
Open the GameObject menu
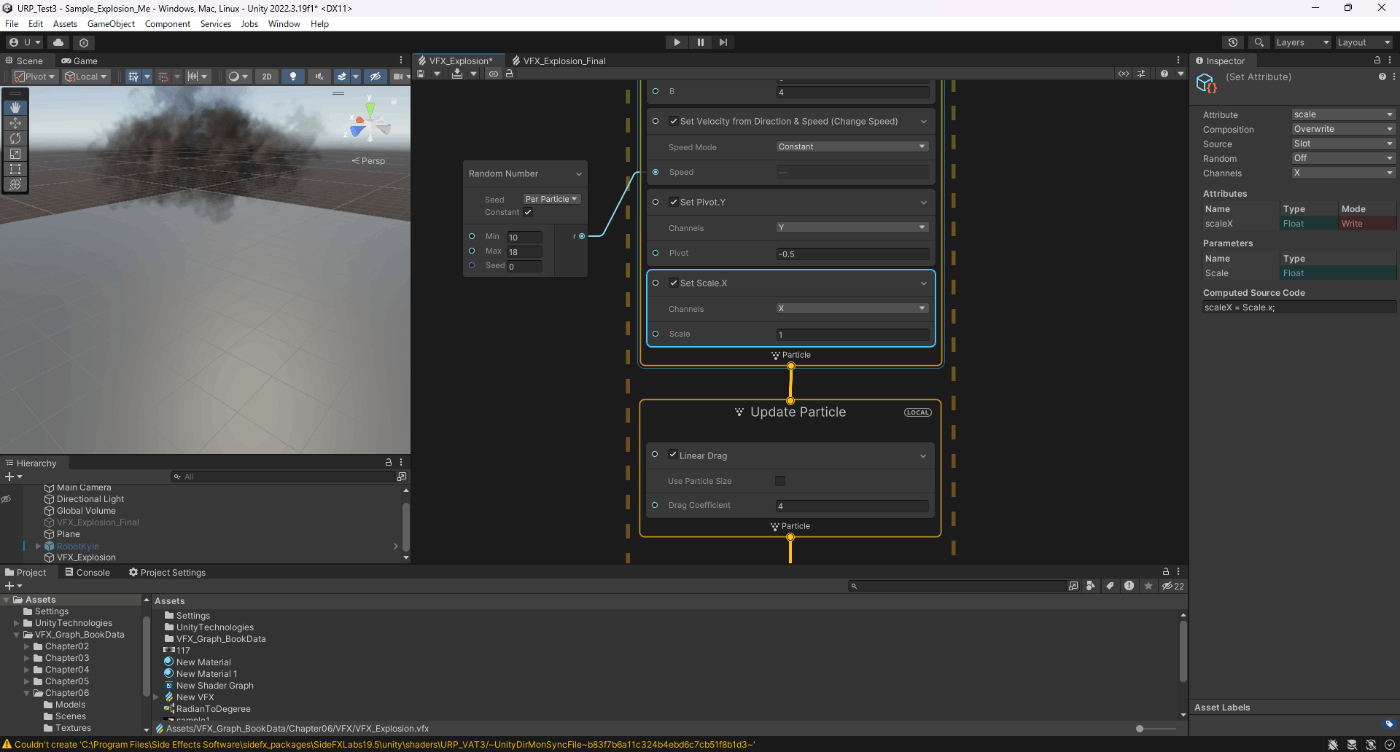[x=111, y=23]
